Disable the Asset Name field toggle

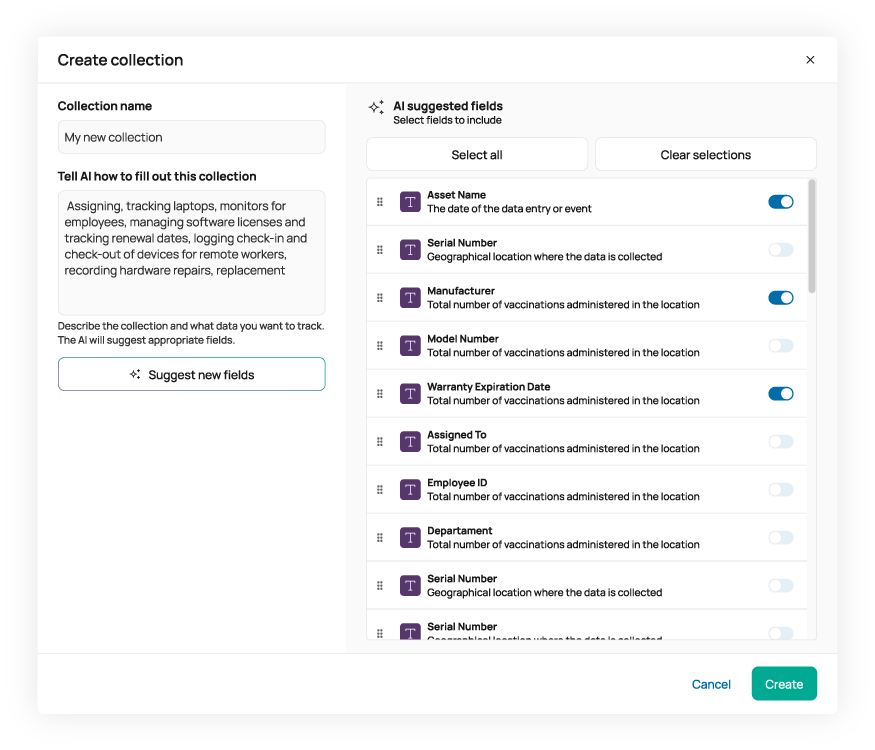click(x=780, y=202)
